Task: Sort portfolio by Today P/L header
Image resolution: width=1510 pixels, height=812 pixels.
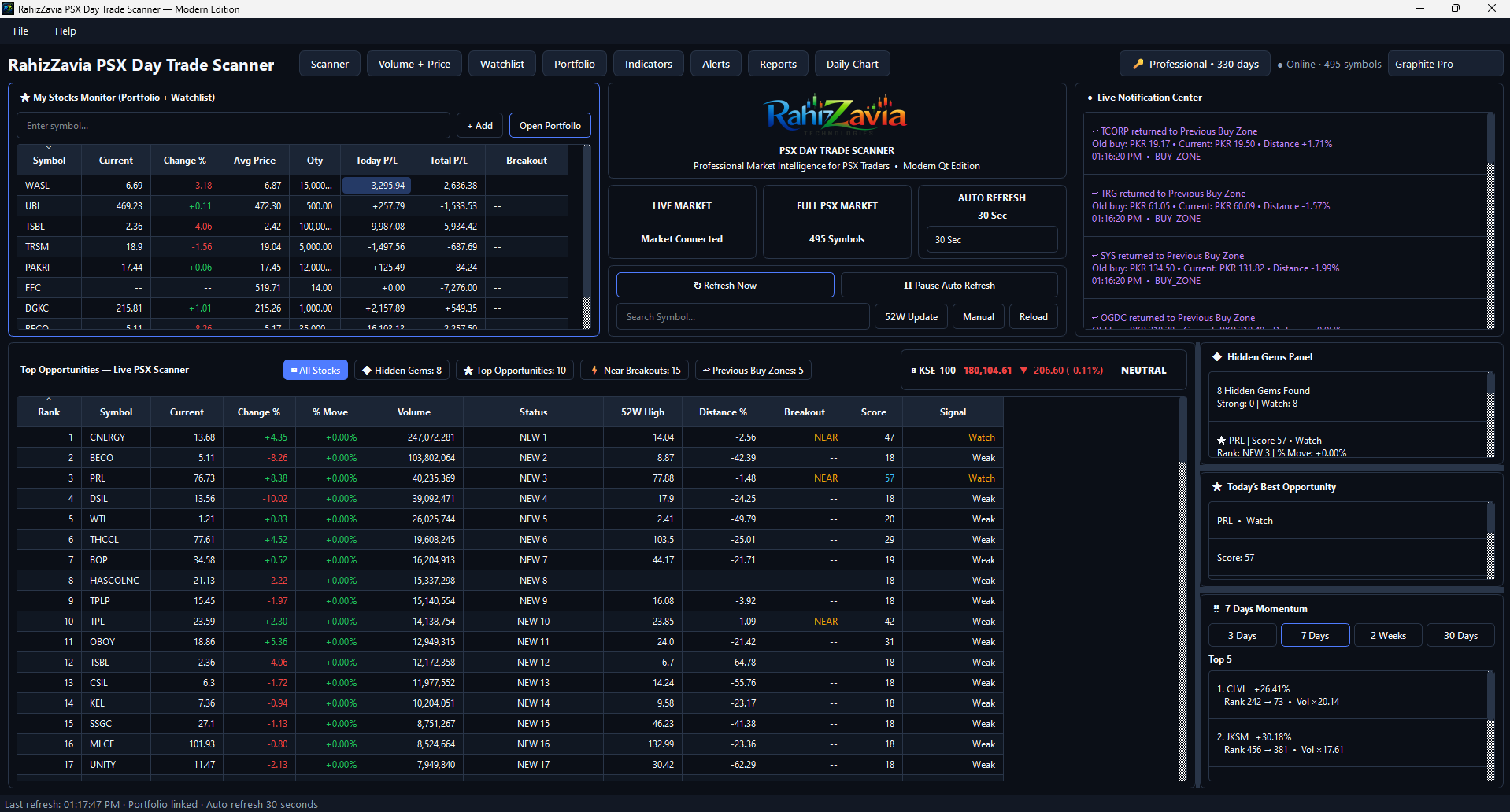Action: tap(376, 160)
